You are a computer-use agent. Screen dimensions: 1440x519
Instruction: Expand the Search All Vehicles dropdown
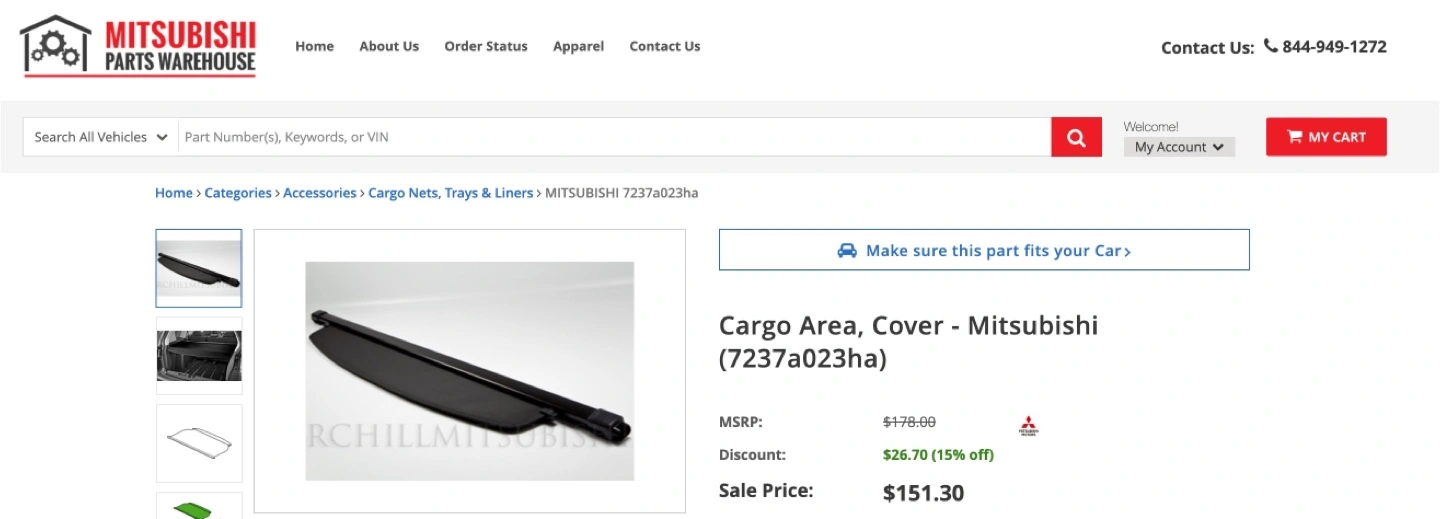(x=100, y=137)
